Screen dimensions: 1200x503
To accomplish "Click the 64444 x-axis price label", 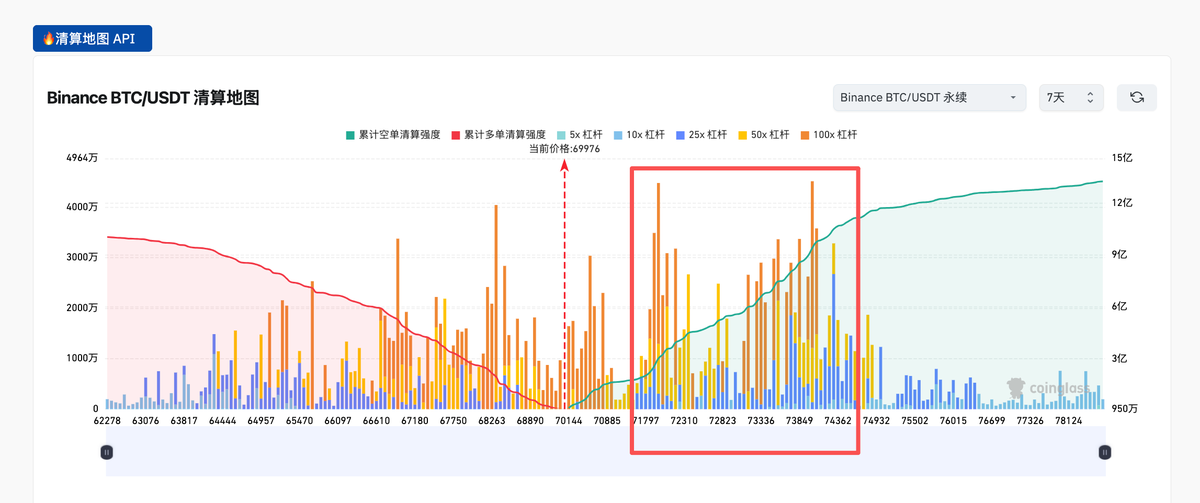I will click(222, 422).
